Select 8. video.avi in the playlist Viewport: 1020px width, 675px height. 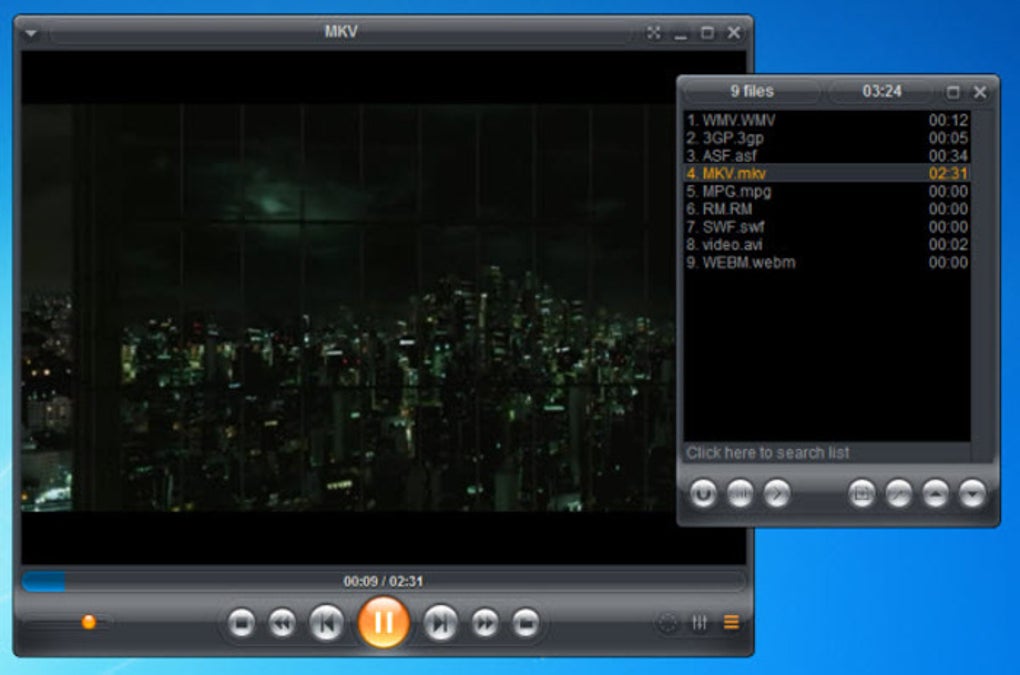[827, 245]
